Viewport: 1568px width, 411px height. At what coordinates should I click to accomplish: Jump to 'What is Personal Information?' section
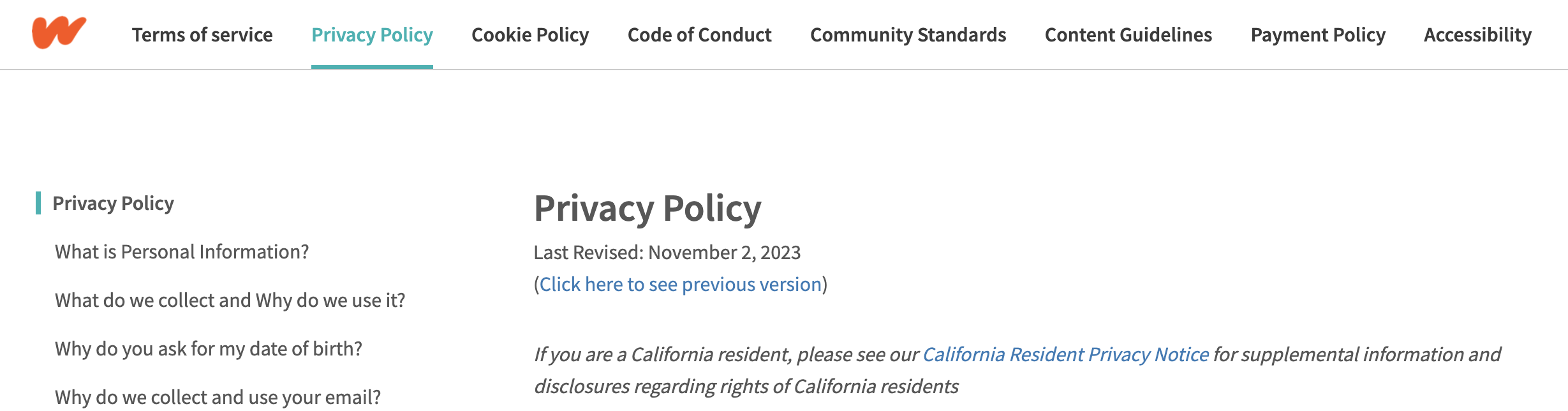(182, 251)
